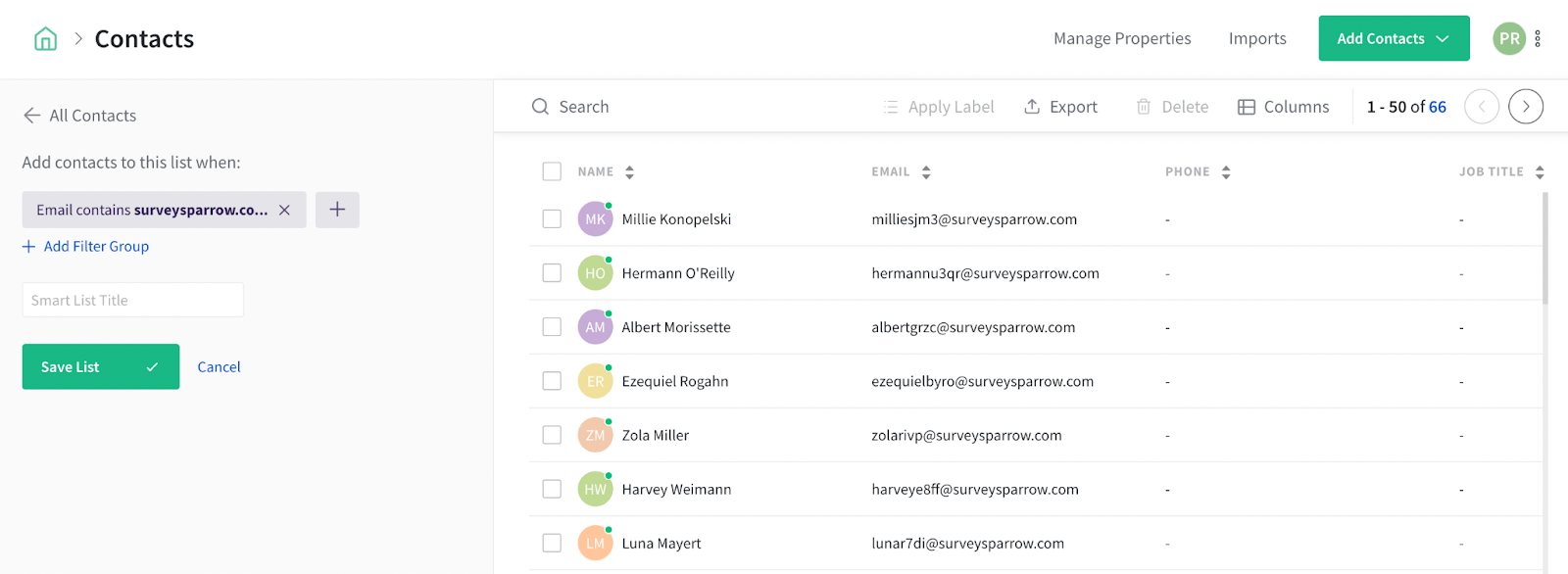Open Imports page
The image size is (1568, 574).
1257,38
